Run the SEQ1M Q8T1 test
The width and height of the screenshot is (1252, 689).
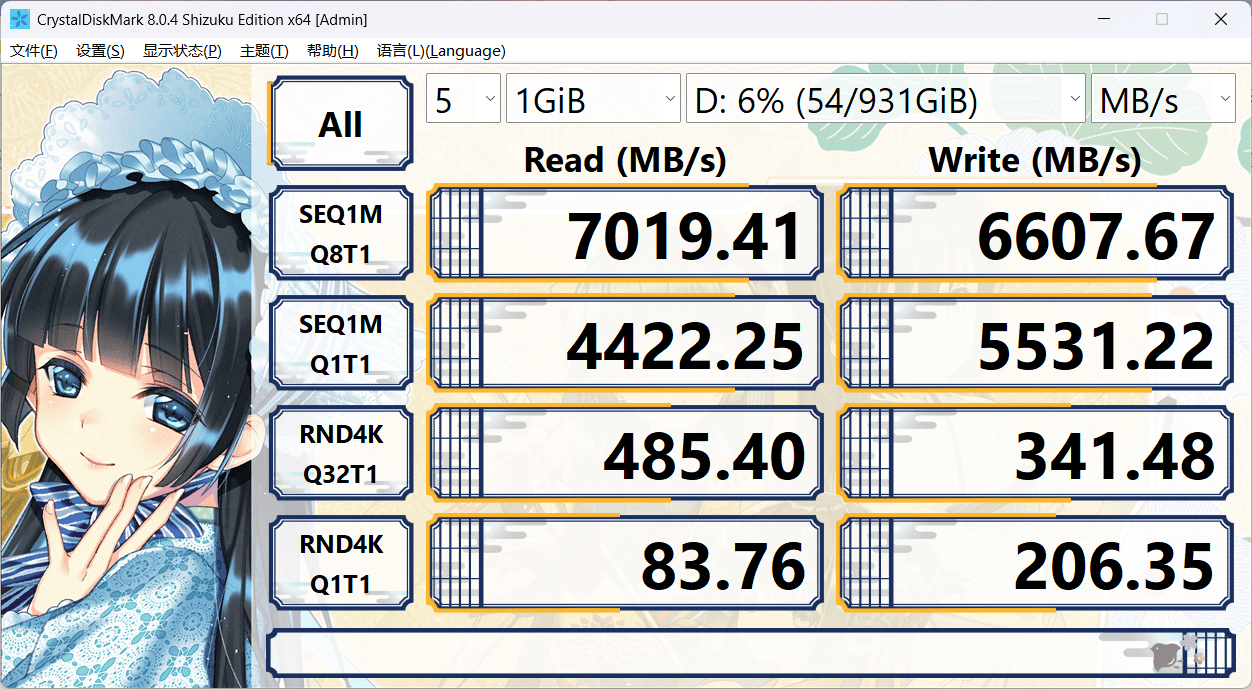pos(340,234)
